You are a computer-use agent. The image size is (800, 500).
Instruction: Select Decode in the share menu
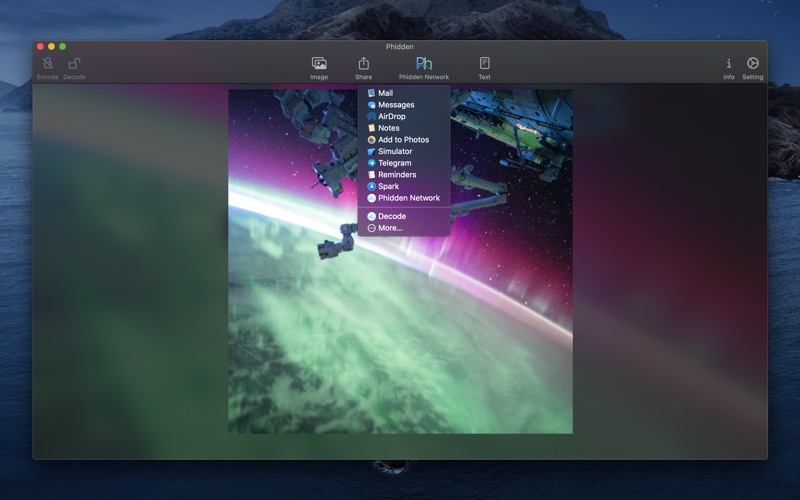pyautogui.click(x=404, y=216)
